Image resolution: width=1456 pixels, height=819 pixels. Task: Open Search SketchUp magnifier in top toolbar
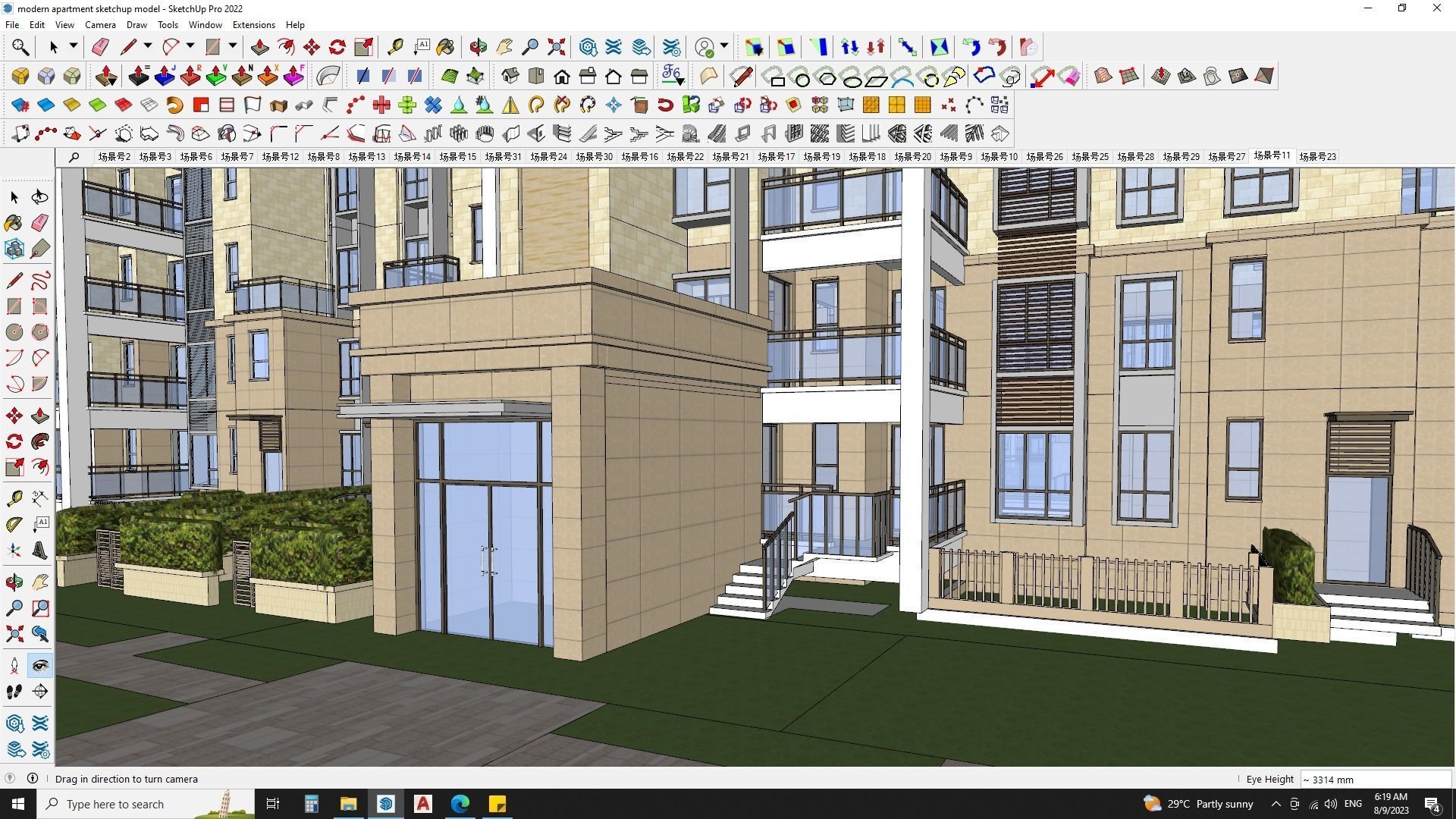click(20, 48)
